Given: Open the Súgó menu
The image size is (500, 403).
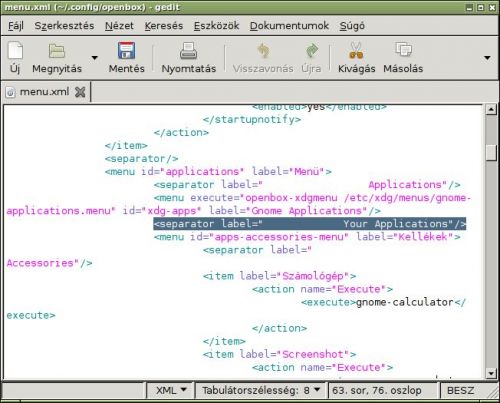Looking at the screenshot, I should 352,26.
